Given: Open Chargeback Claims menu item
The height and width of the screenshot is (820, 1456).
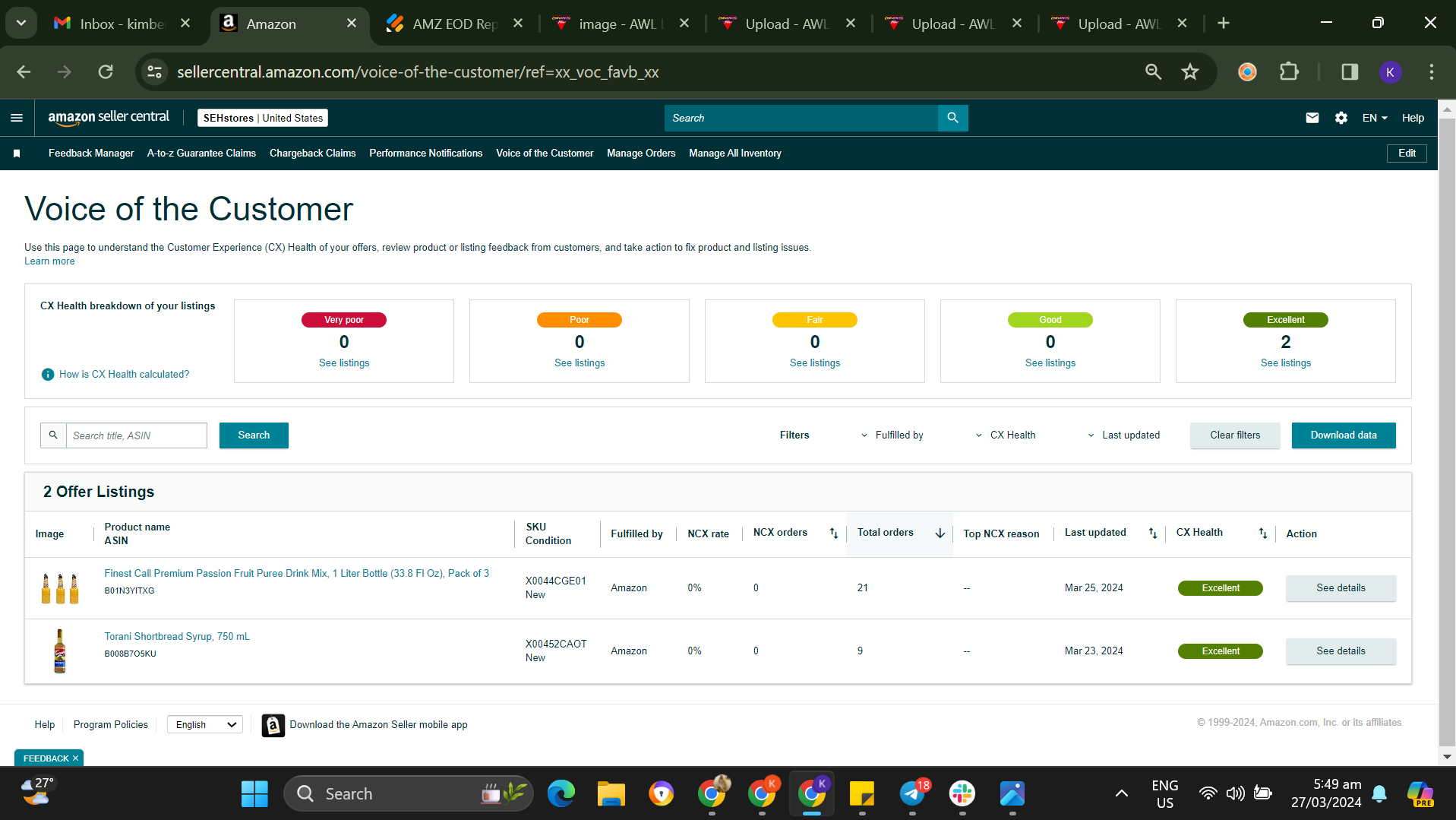Looking at the screenshot, I should click(313, 154).
